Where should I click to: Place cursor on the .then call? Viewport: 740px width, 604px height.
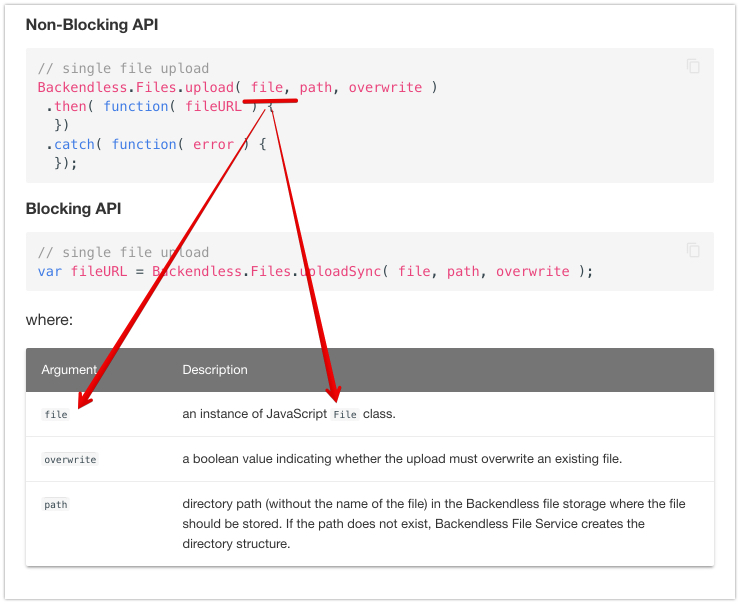pyautogui.click(x=70, y=106)
